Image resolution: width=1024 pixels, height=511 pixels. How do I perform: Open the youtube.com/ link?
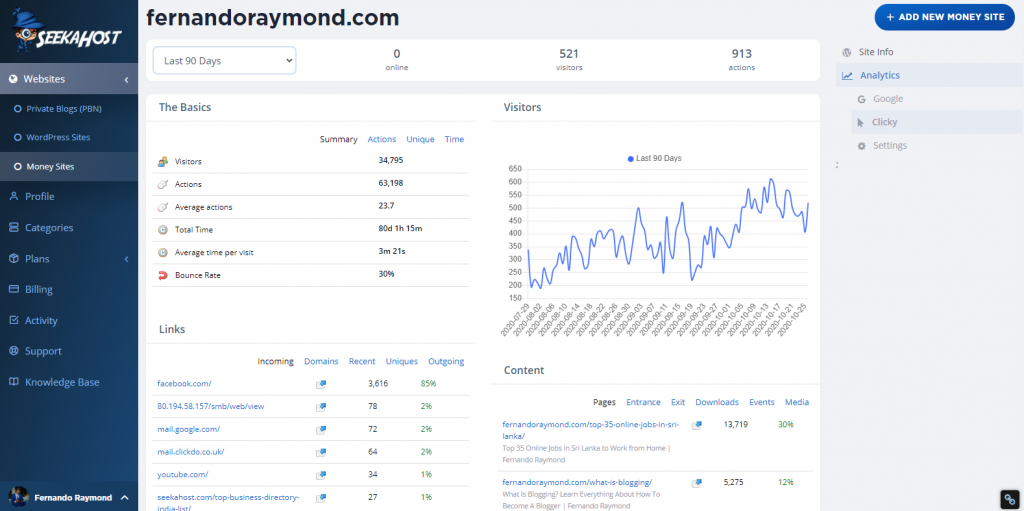182,474
